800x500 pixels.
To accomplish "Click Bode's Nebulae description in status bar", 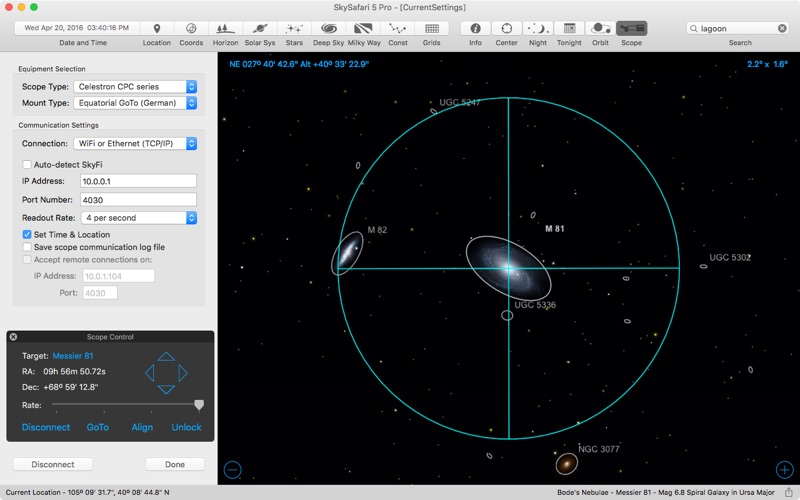I will [666, 492].
